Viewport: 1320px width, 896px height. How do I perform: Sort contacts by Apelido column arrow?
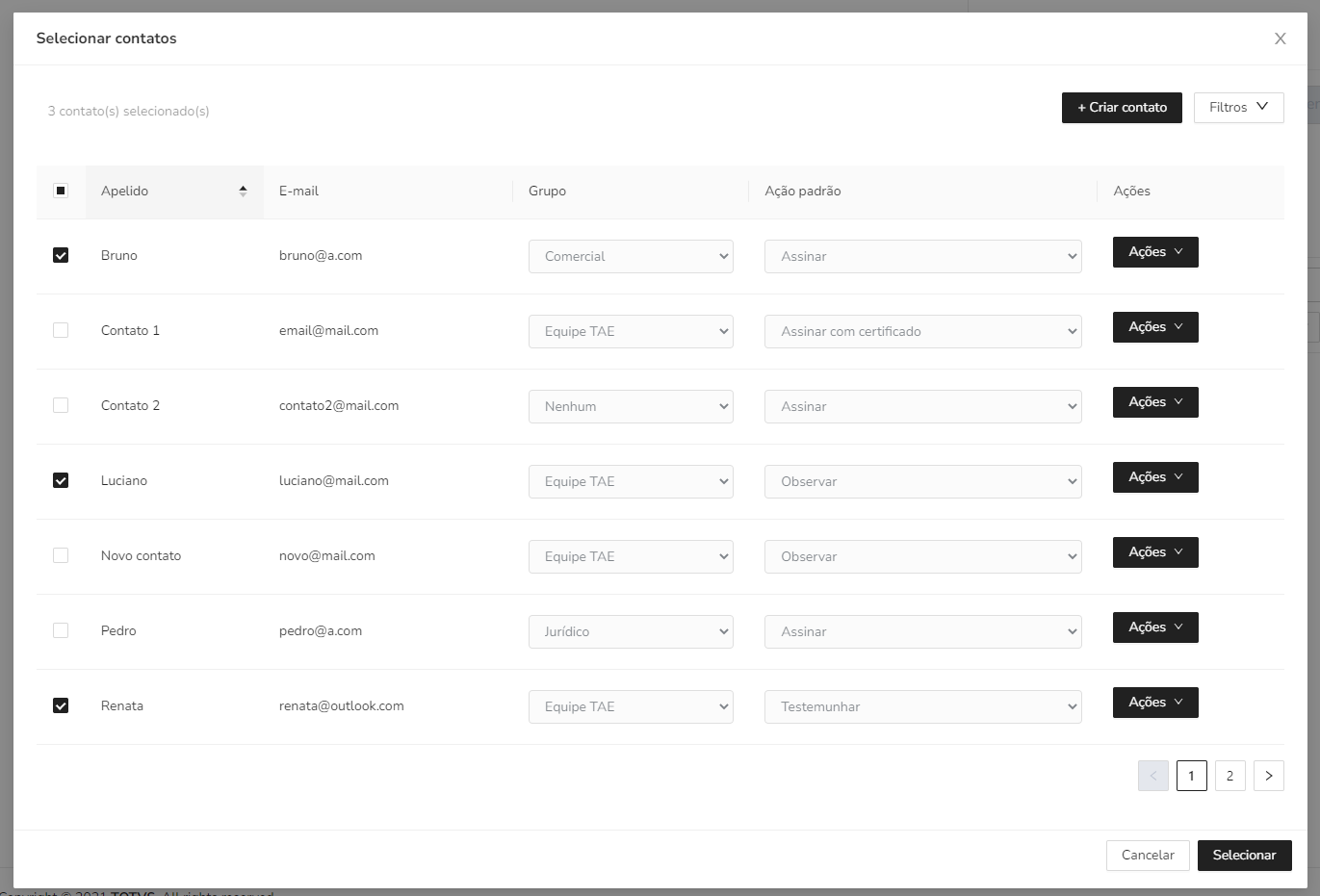coord(243,192)
